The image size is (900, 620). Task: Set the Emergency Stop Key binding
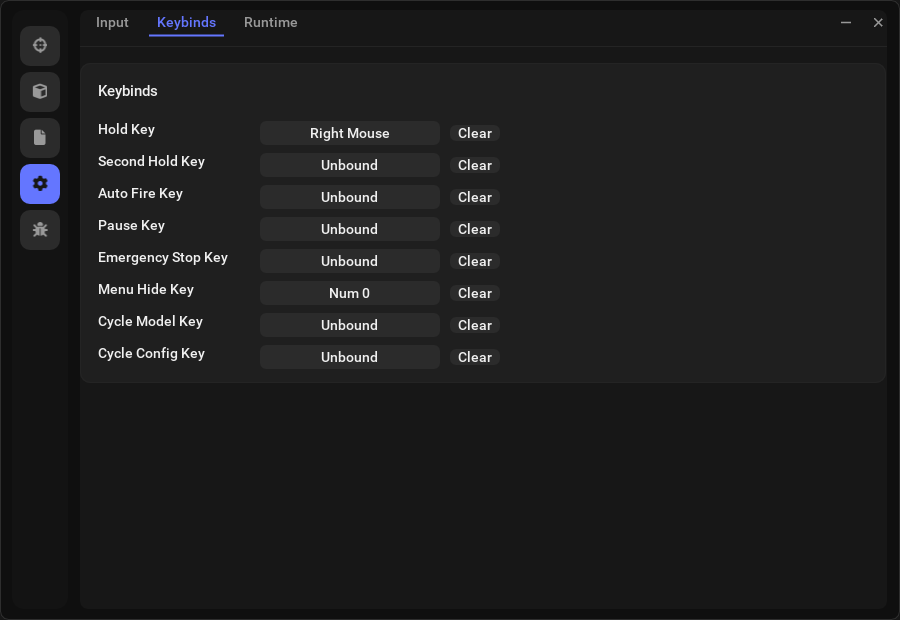[x=350, y=261]
